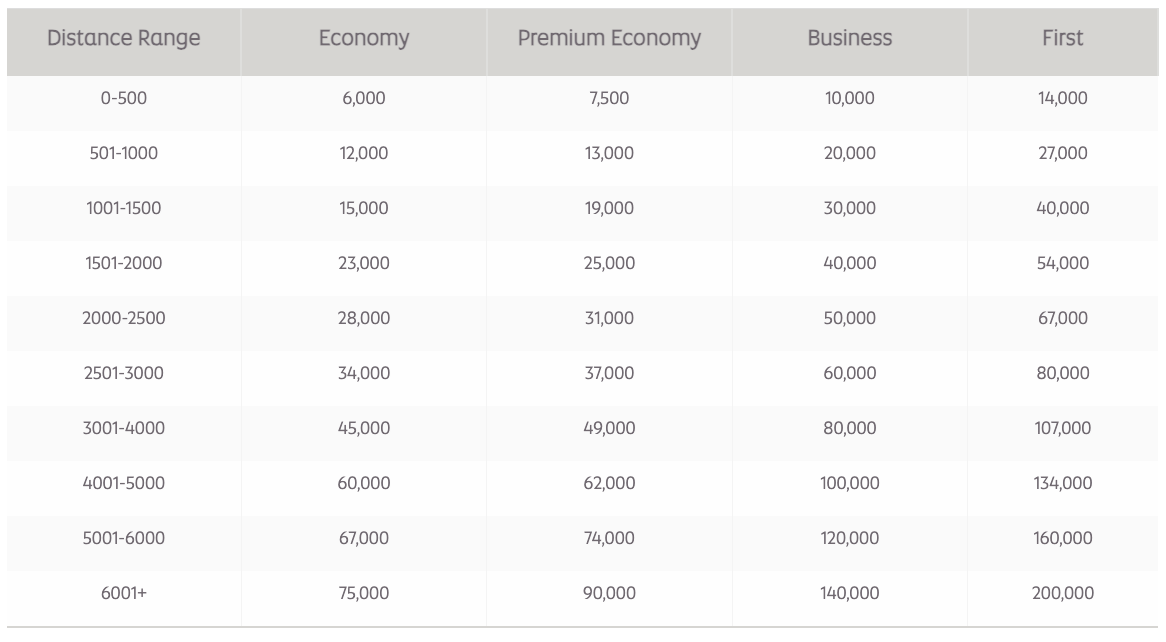This screenshot has height=642, width=1166.
Task: Select the 501-1000 distance range row
Action: click(124, 154)
